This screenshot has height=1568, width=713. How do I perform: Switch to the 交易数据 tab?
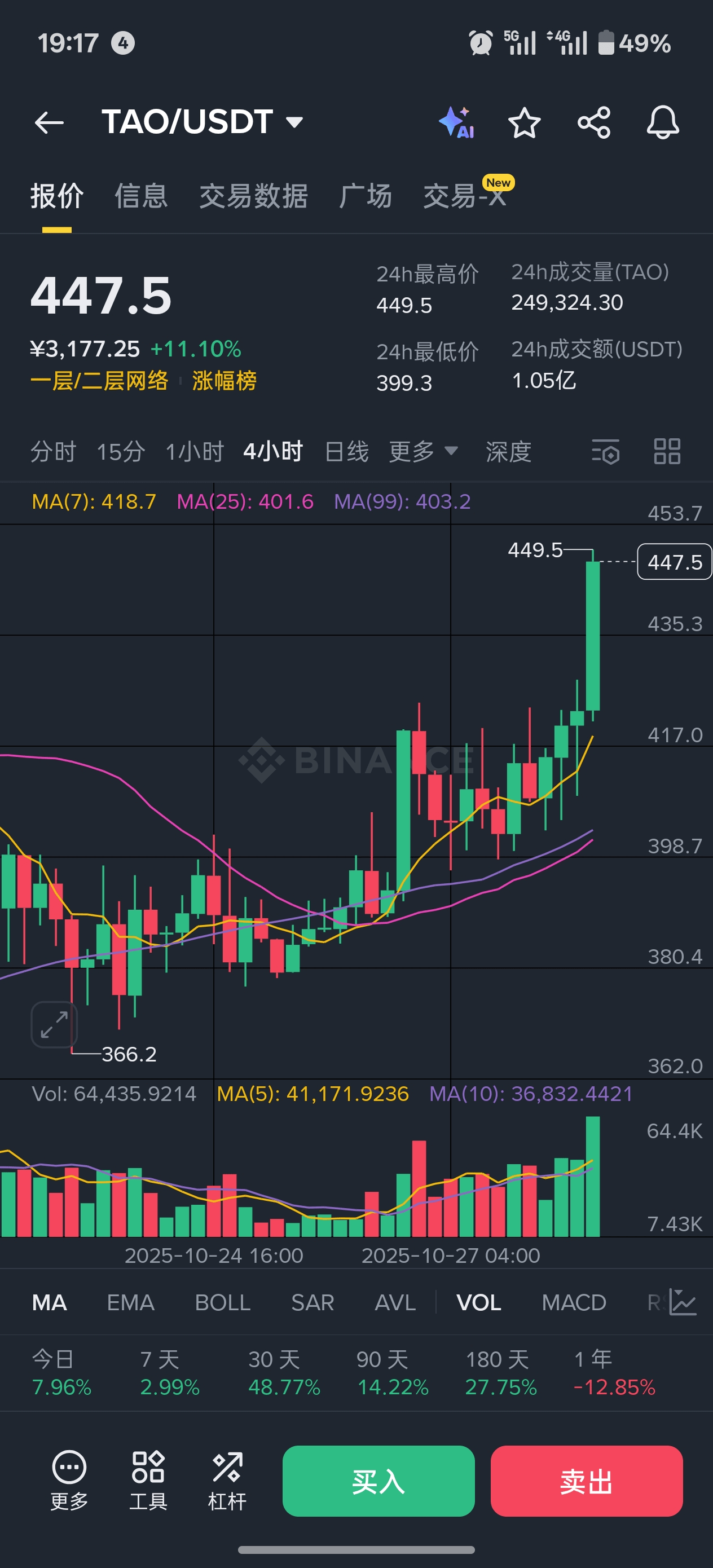[x=253, y=196]
